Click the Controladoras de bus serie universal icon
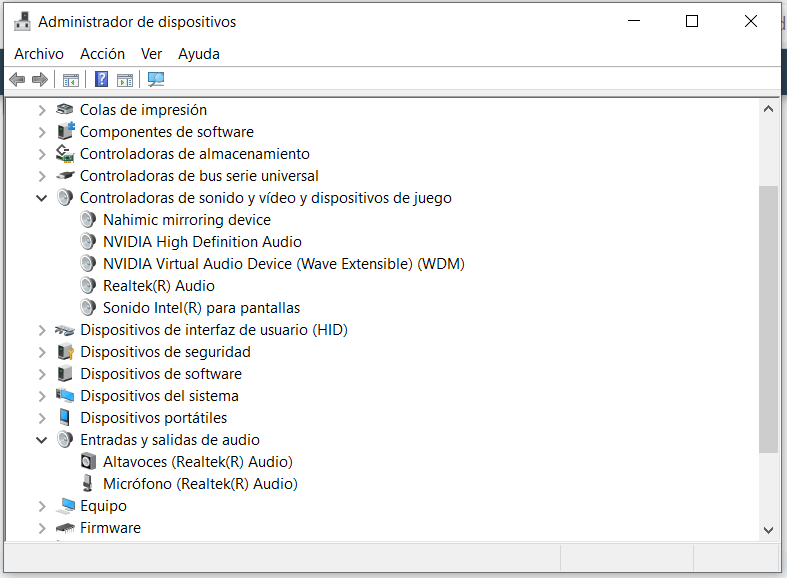 65,176
